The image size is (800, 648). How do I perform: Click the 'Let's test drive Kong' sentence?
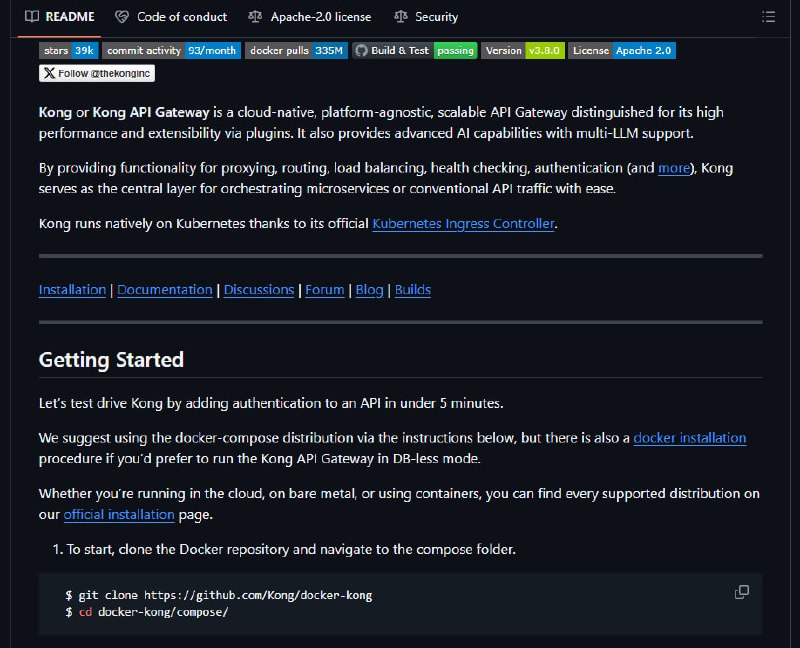[x=271, y=404]
